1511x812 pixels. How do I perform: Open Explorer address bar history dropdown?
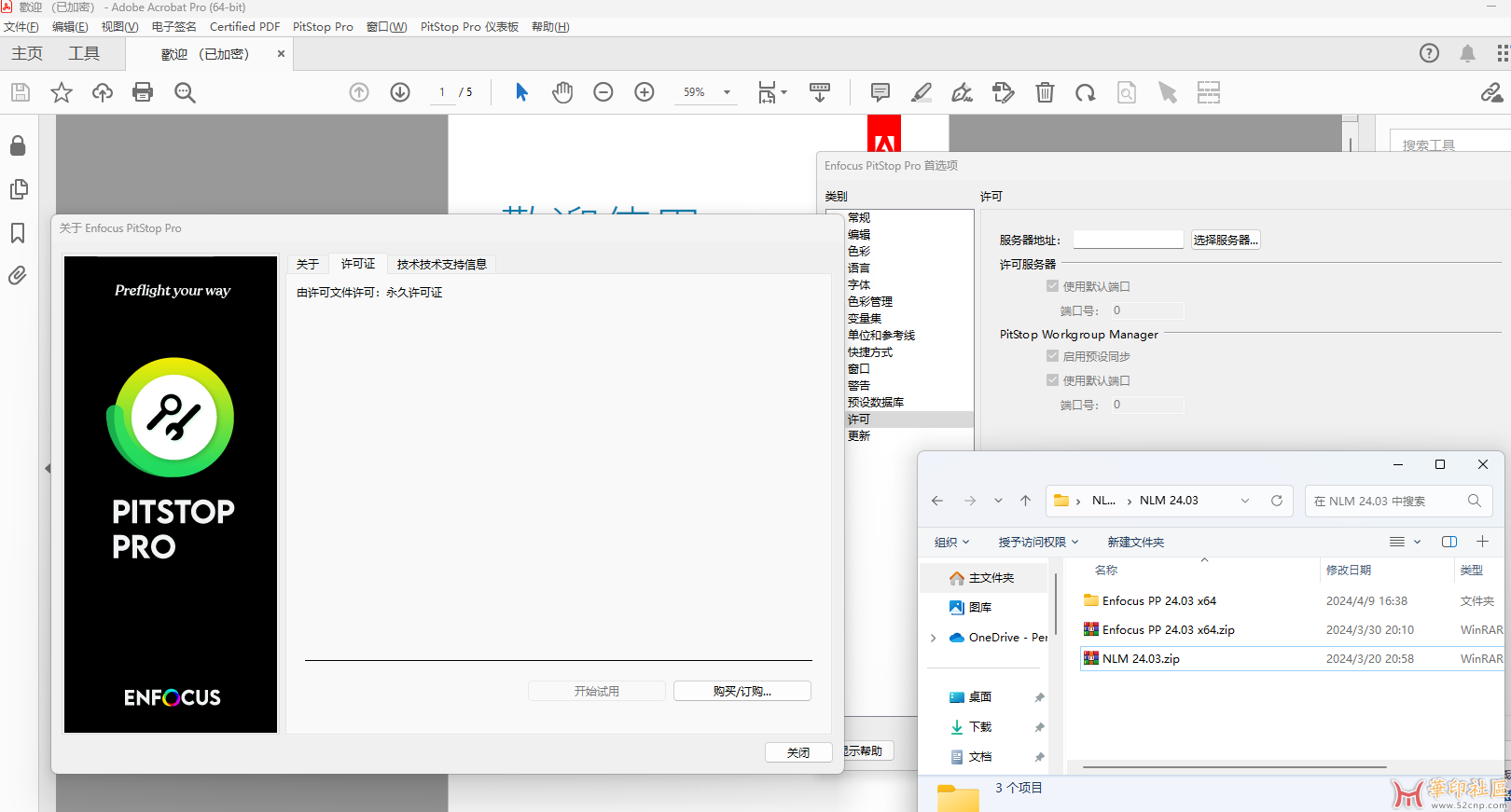[x=1245, y=501]
